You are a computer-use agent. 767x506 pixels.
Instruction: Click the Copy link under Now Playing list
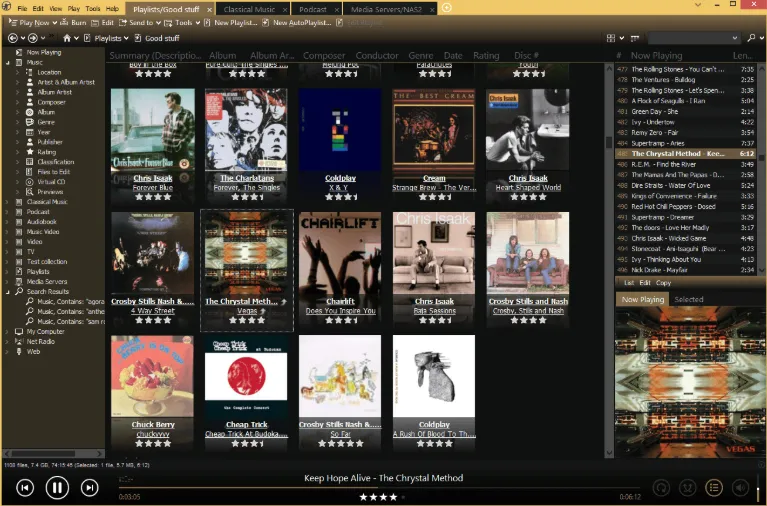click(x=663, y=283)
